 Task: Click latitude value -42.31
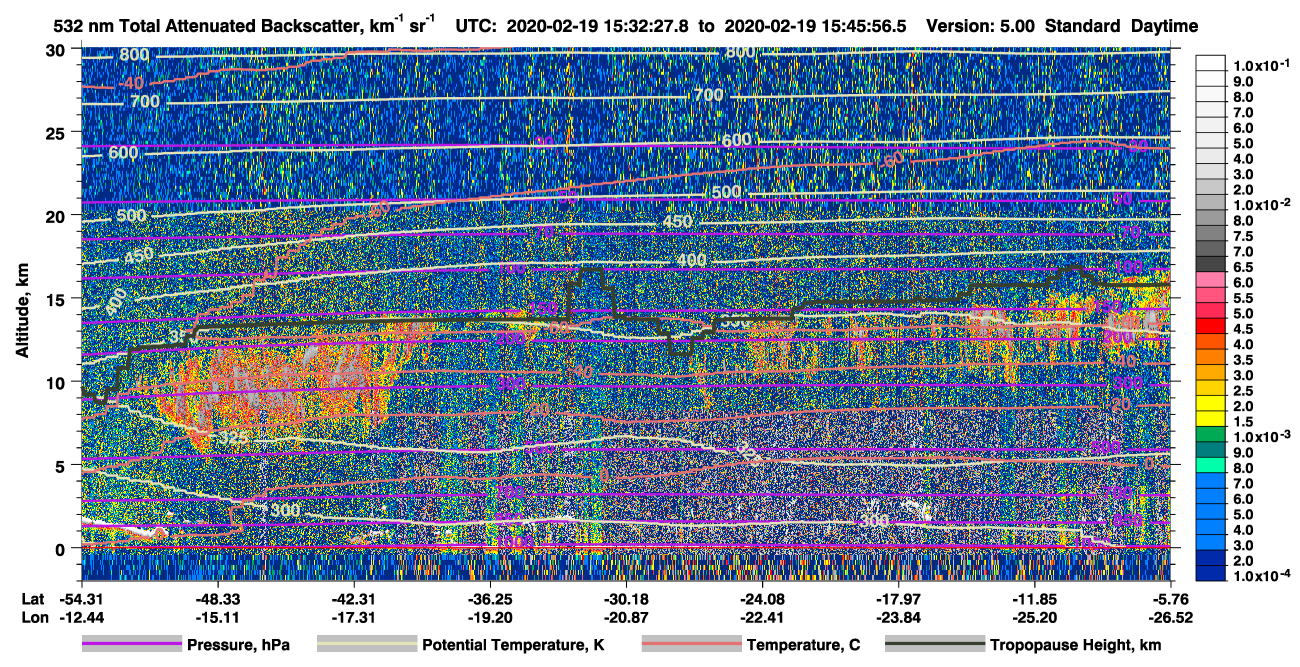[353, 599]
